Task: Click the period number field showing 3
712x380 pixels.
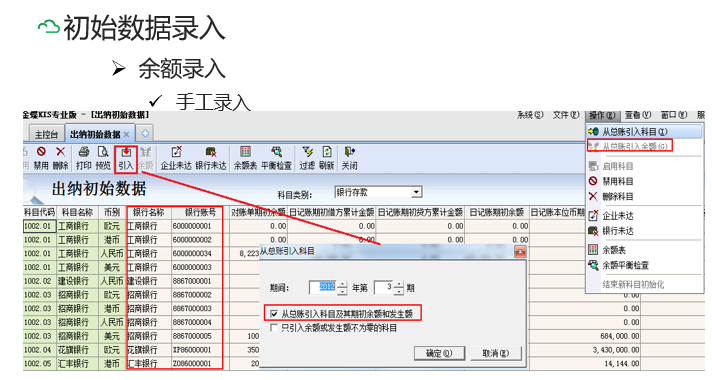Action: pos(383,287)
